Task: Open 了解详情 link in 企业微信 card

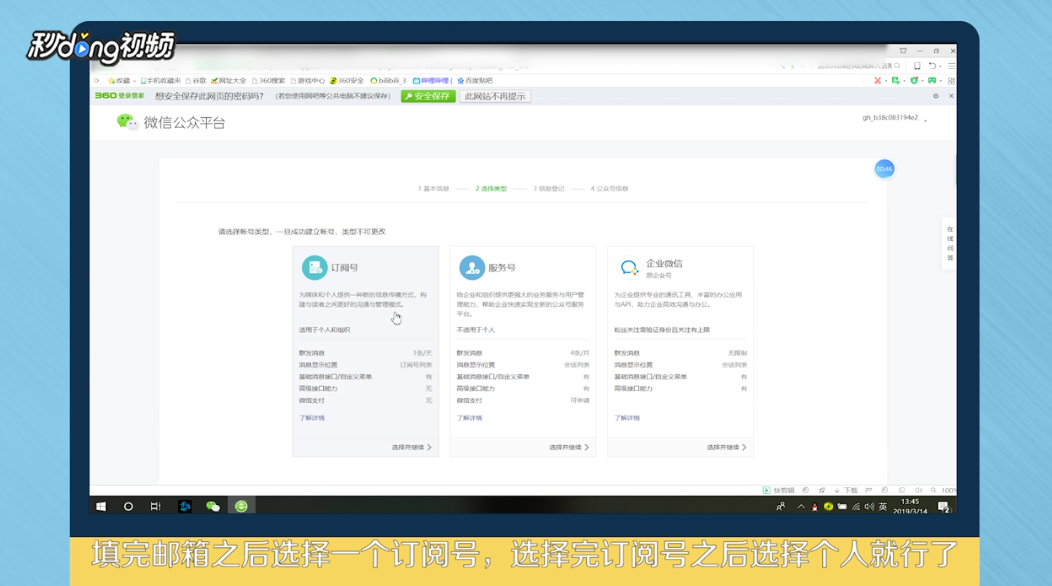Action: tap(627, 418)
